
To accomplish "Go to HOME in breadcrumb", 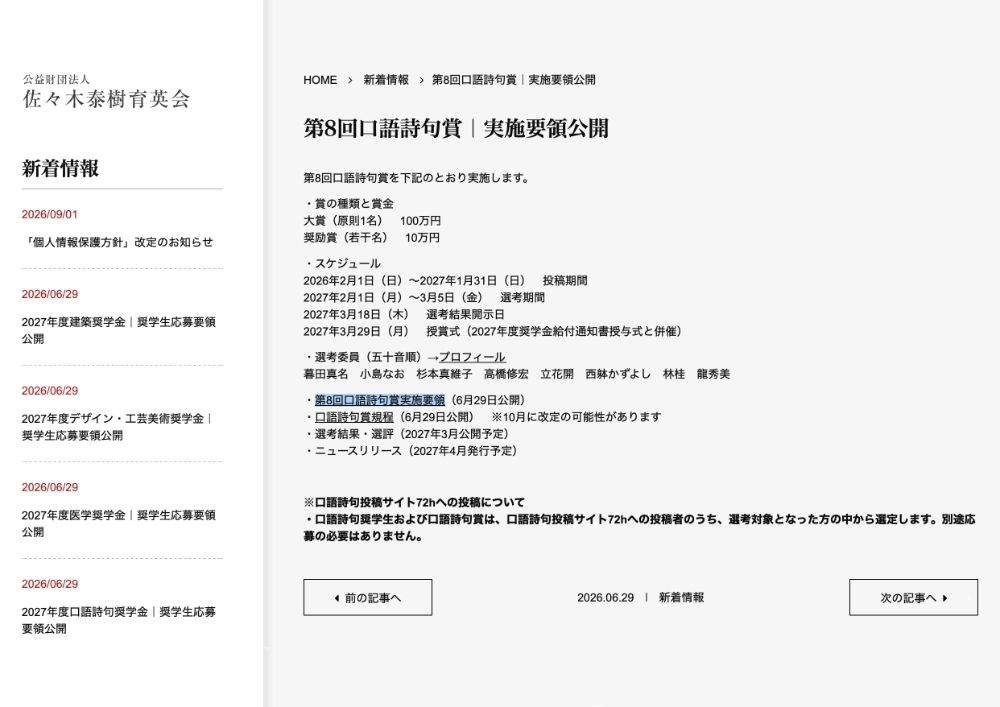I will click(x=320, y=80).
